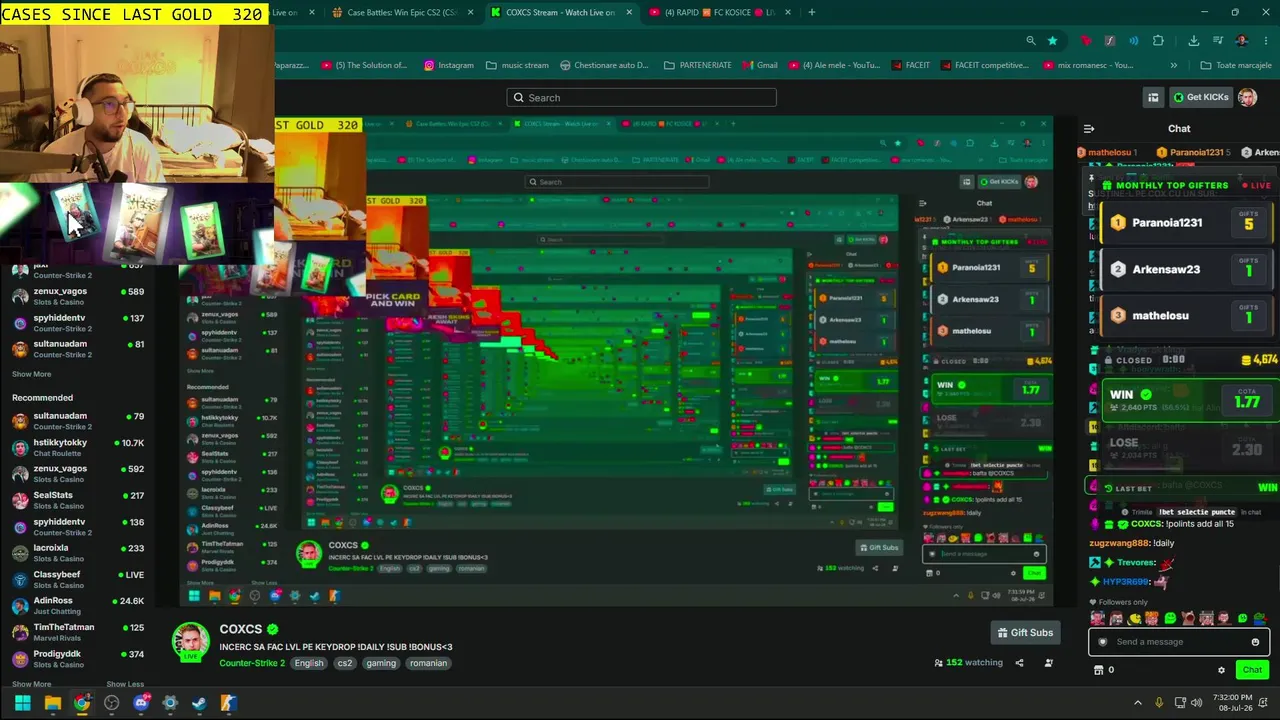1280x720 pixels.
Task: Bookmark this page with the star icon
Action: point(1052,41)
